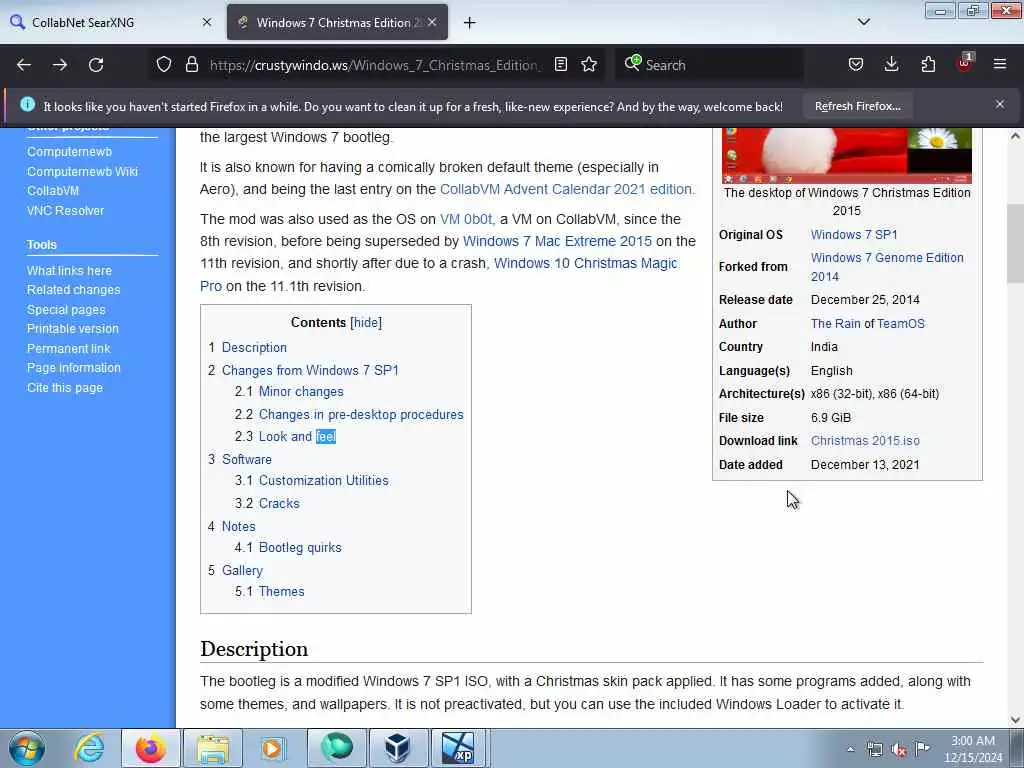The image size is (1024, 768).
Task: Hide the Contents table via [hide]
Action: [366, 323]
